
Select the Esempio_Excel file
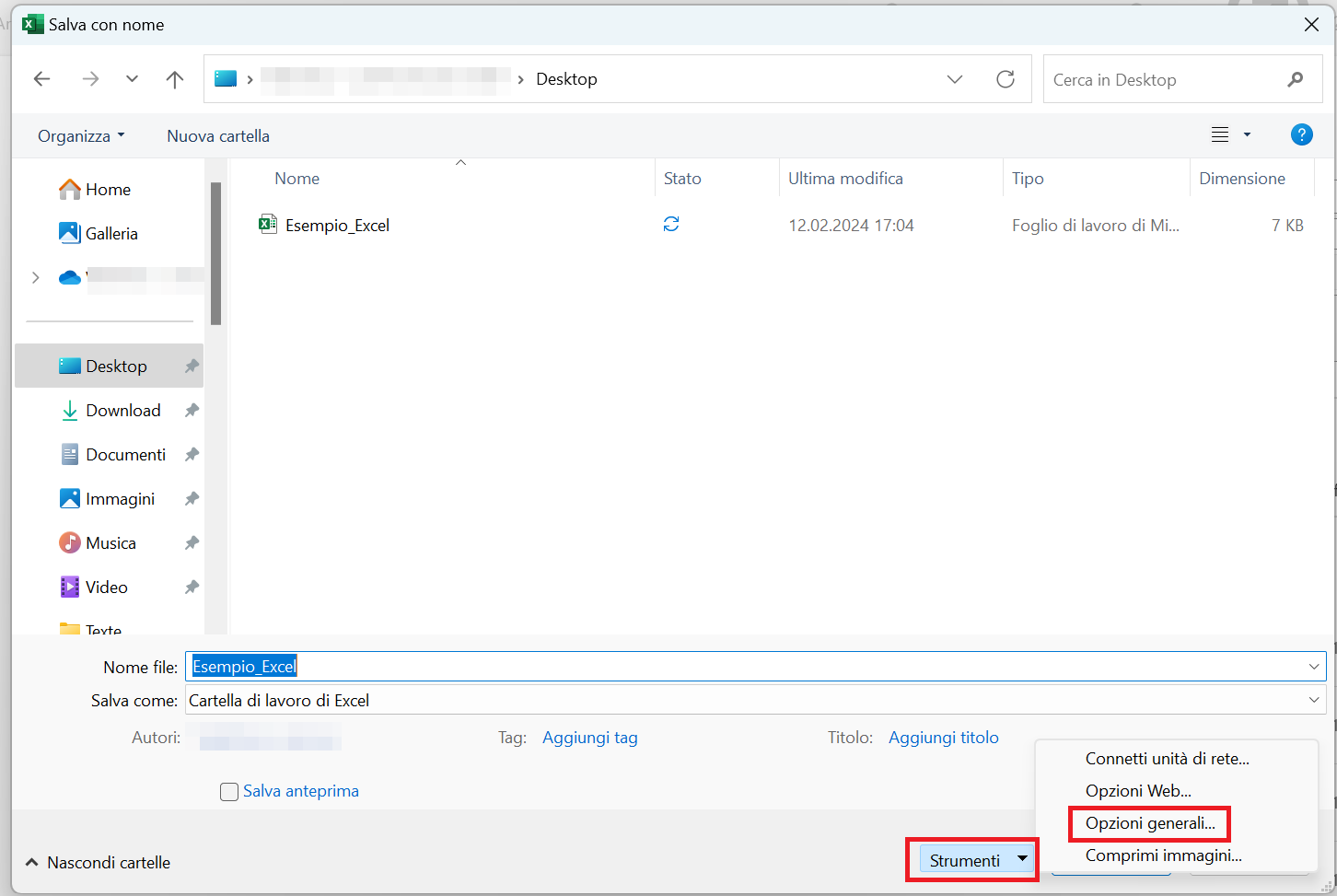click(337, 226)
